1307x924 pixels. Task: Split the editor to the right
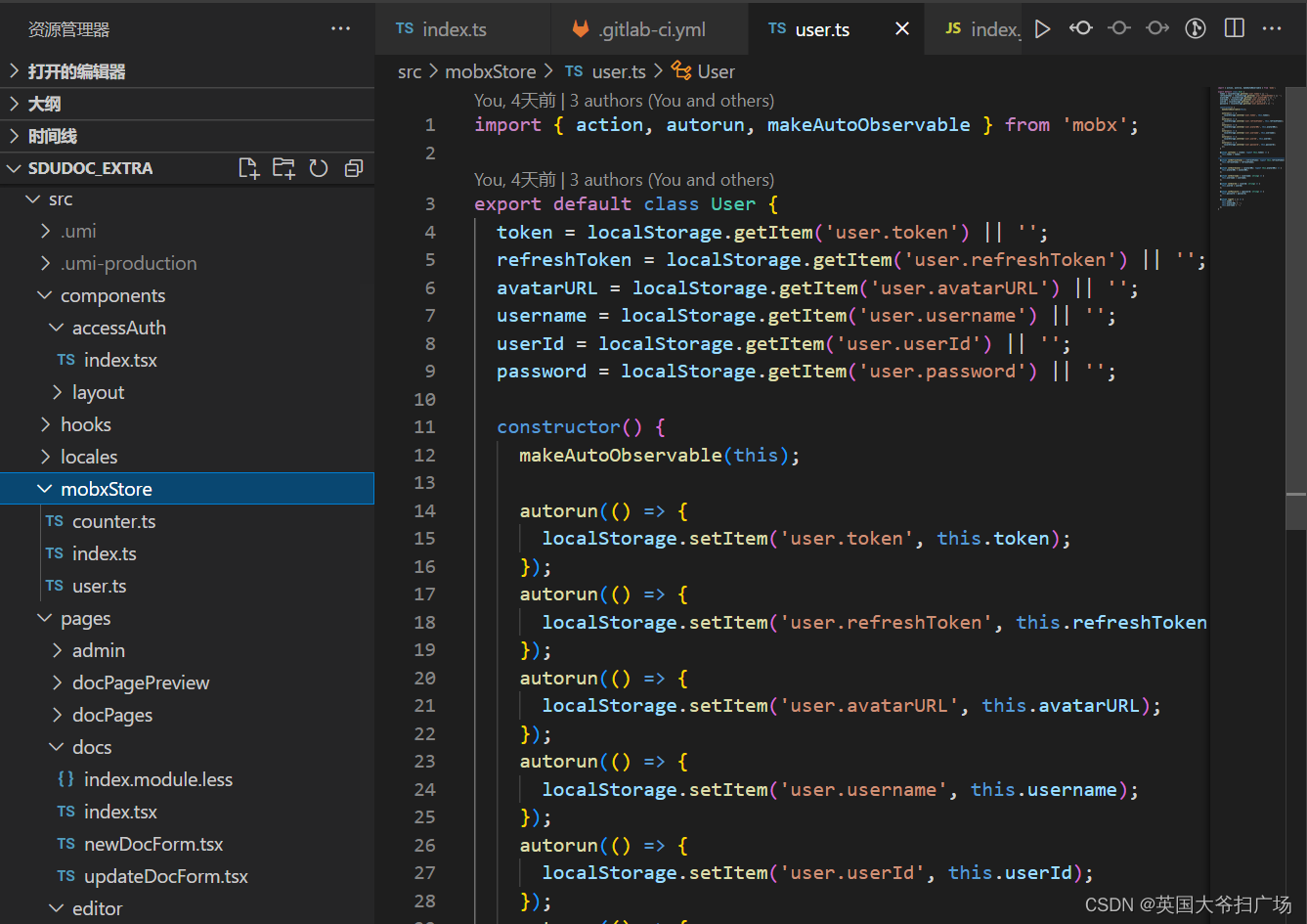1235,28
